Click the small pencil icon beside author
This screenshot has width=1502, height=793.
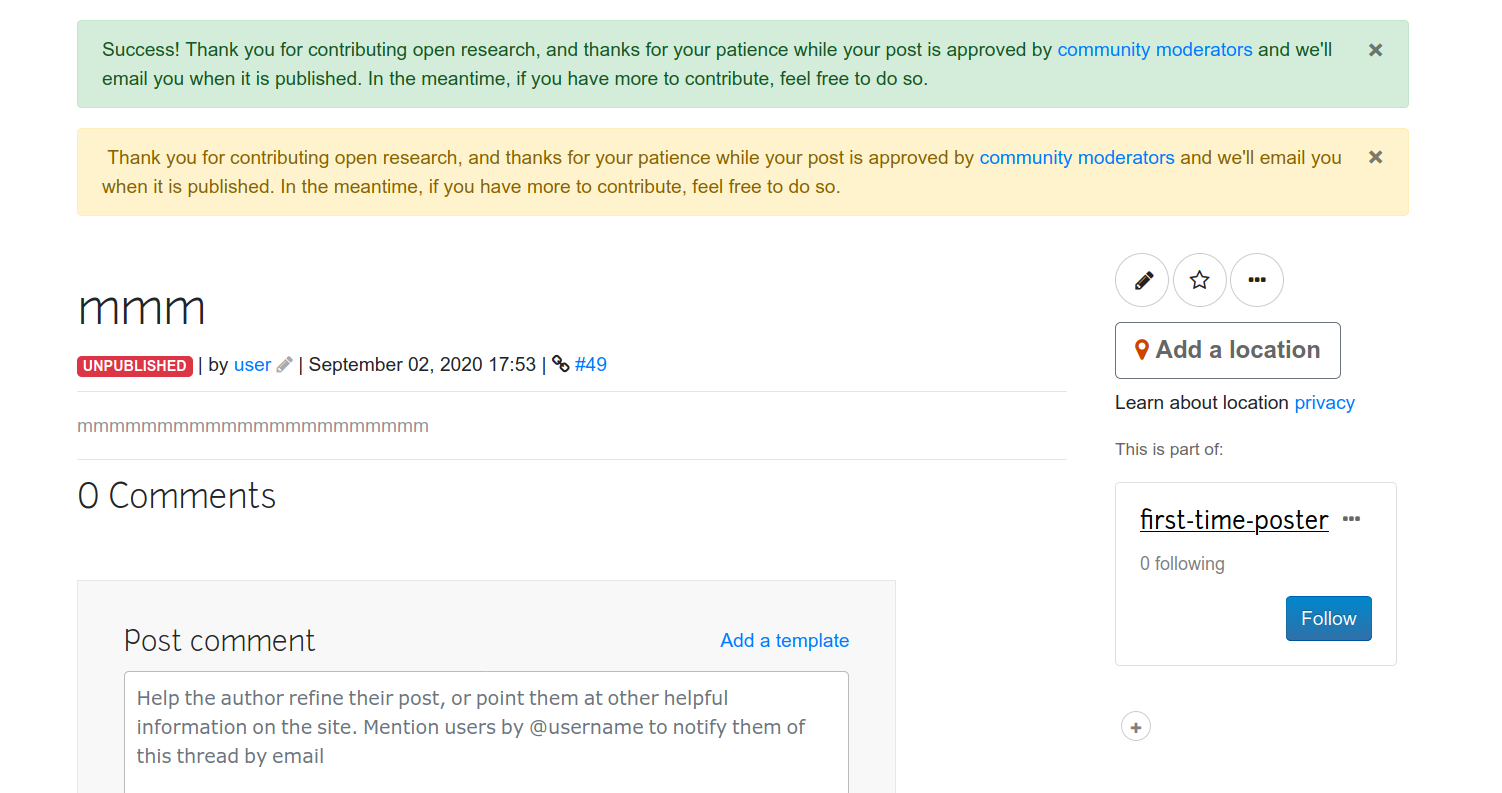[x=284, y=365]
